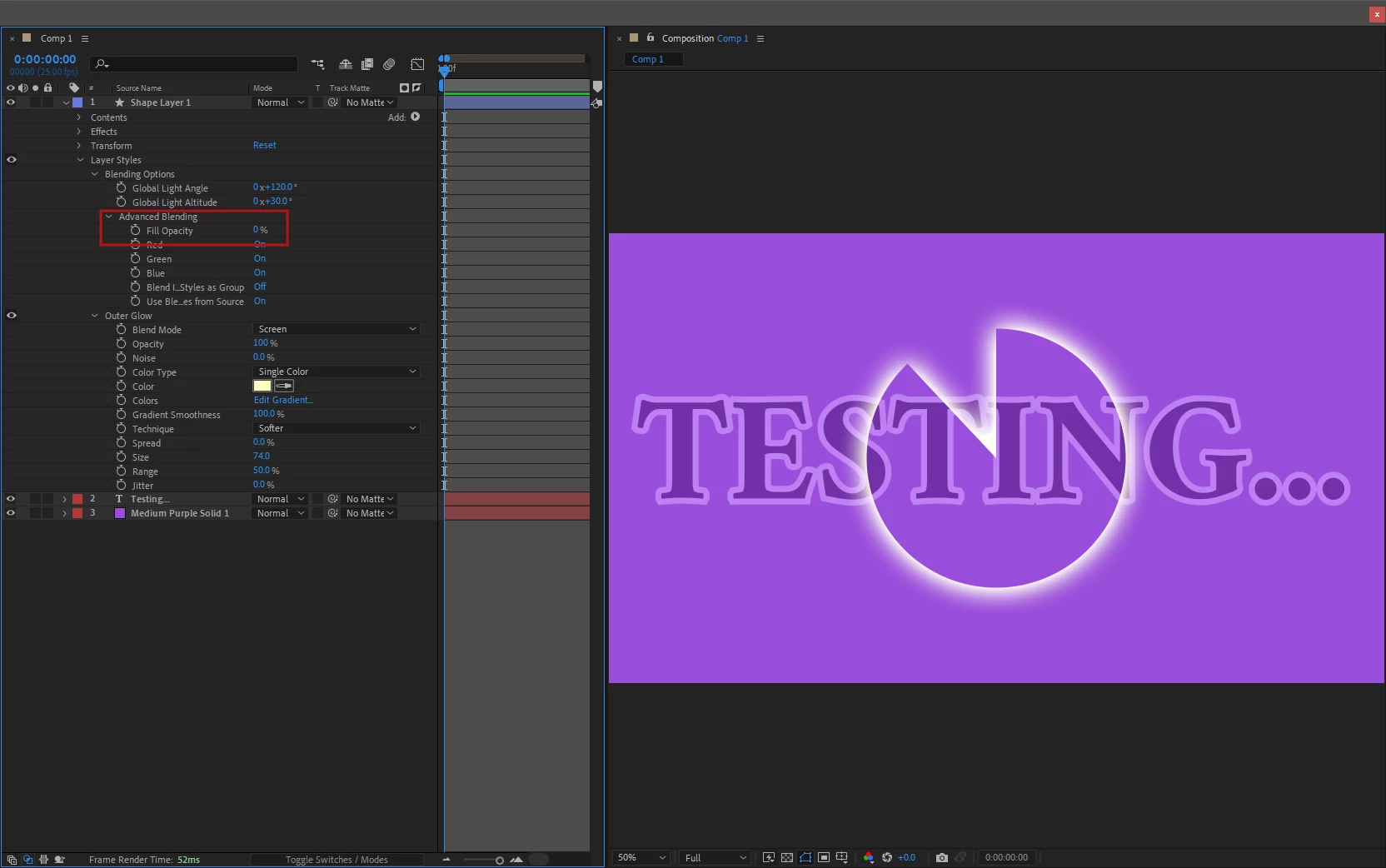1386x868 pixels.
Task: Toggle the Transparency Grid icon
Action: tap(787, 857)
